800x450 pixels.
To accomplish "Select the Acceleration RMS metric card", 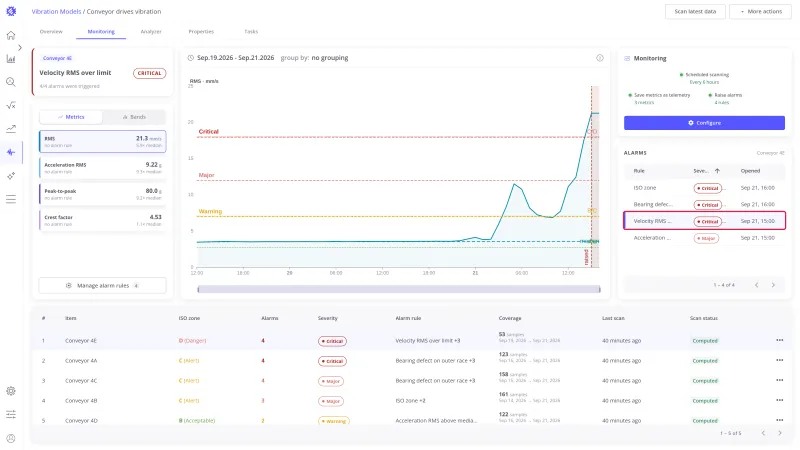I will click(103, 168).
